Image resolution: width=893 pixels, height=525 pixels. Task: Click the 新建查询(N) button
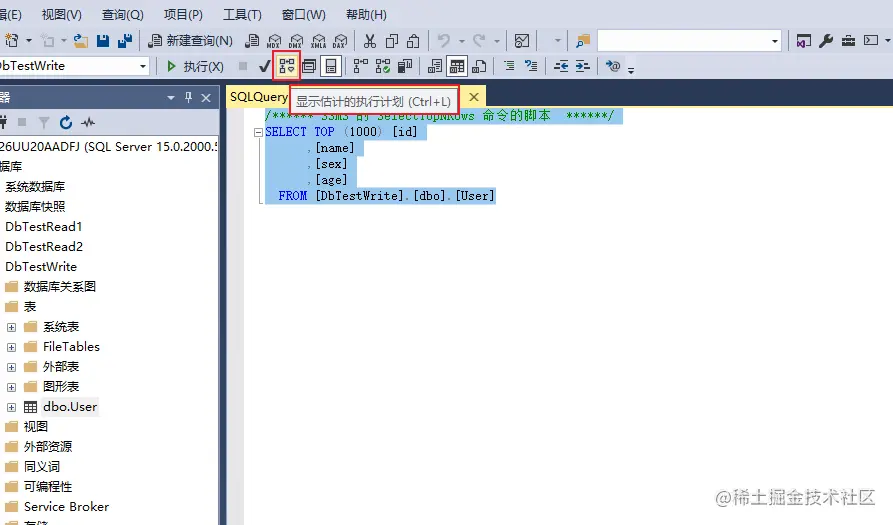click(190, 40)
